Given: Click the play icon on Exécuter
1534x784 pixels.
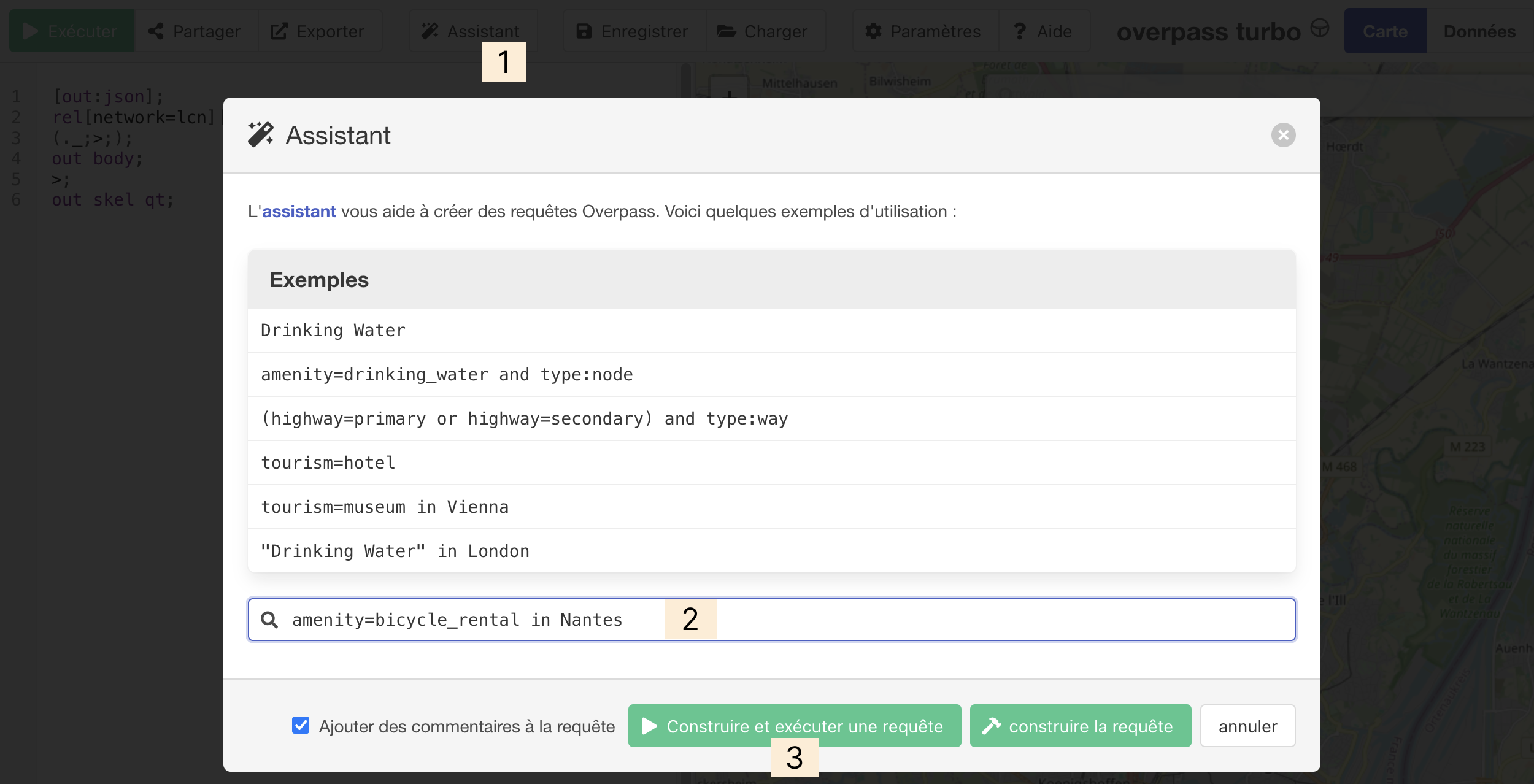Looking at the screenshot, I should coord(30,31).
